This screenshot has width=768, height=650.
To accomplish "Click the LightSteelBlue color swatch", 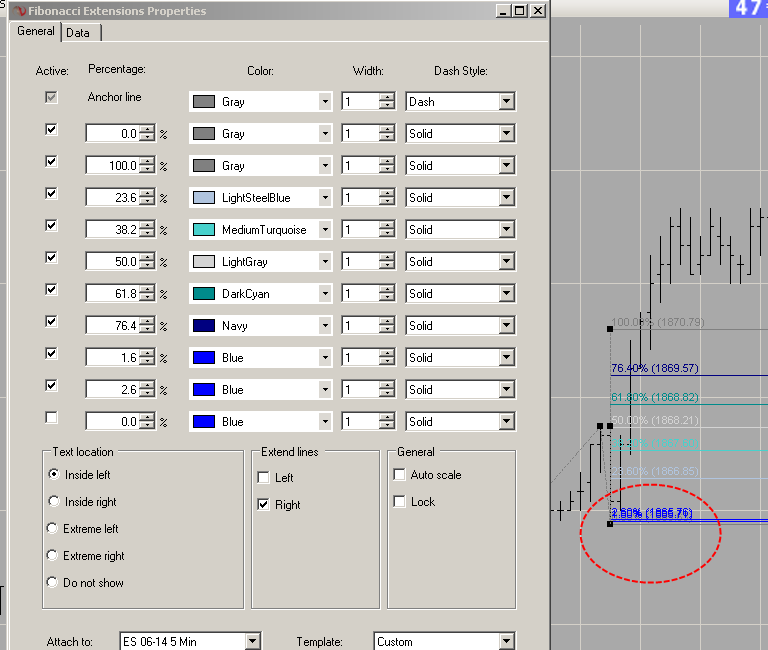I will tap(204, 198).
